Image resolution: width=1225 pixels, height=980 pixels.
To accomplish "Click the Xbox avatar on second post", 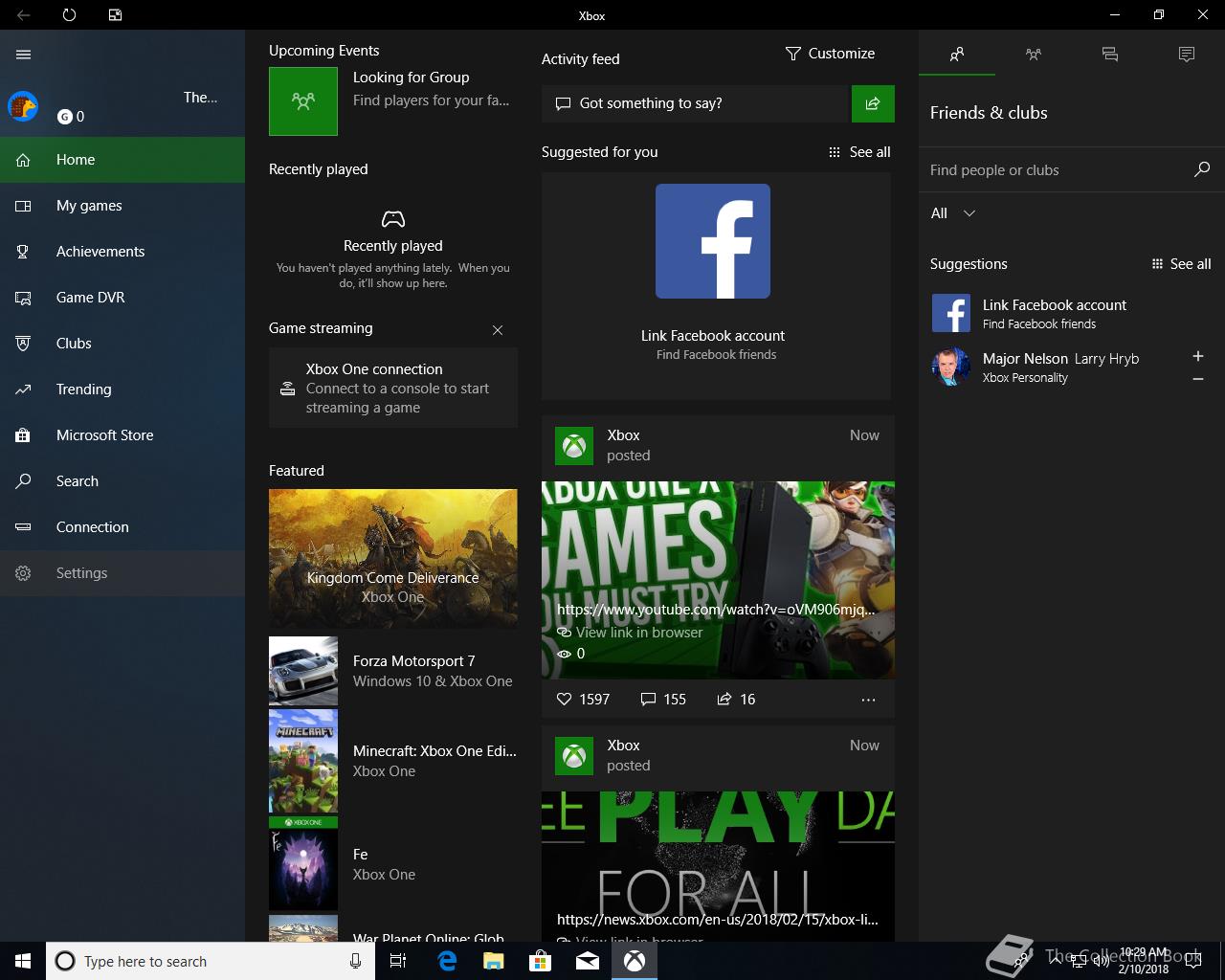I will tap(574, 756).
